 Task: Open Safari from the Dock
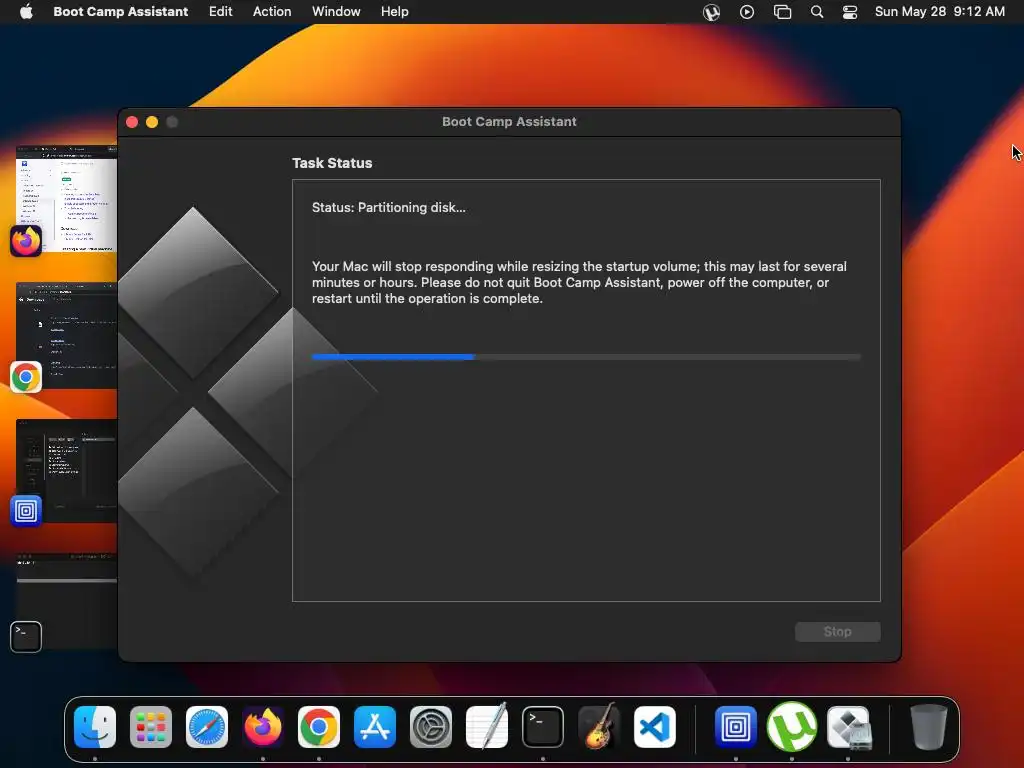207,727
